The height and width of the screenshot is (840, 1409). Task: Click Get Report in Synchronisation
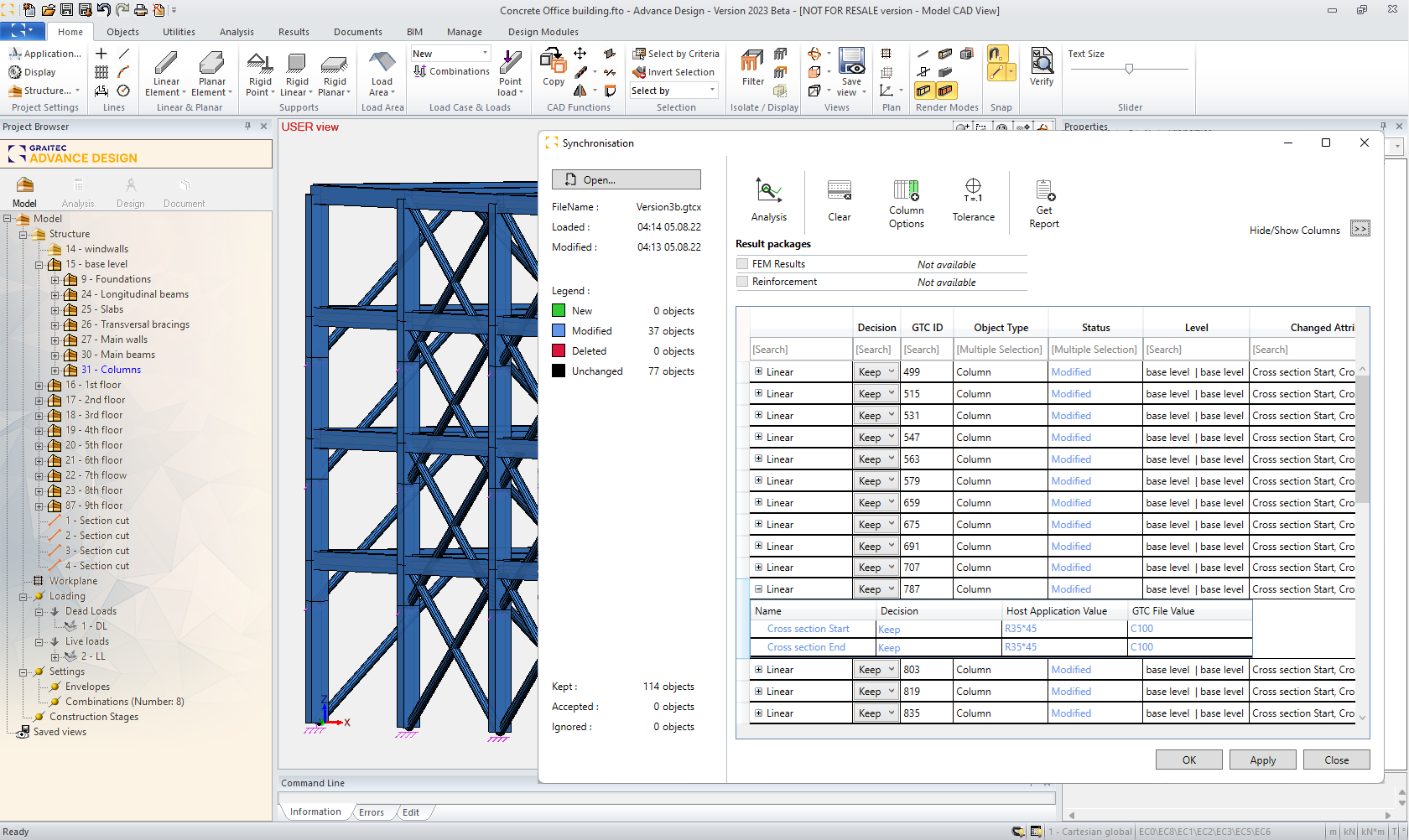(1044, 203)
